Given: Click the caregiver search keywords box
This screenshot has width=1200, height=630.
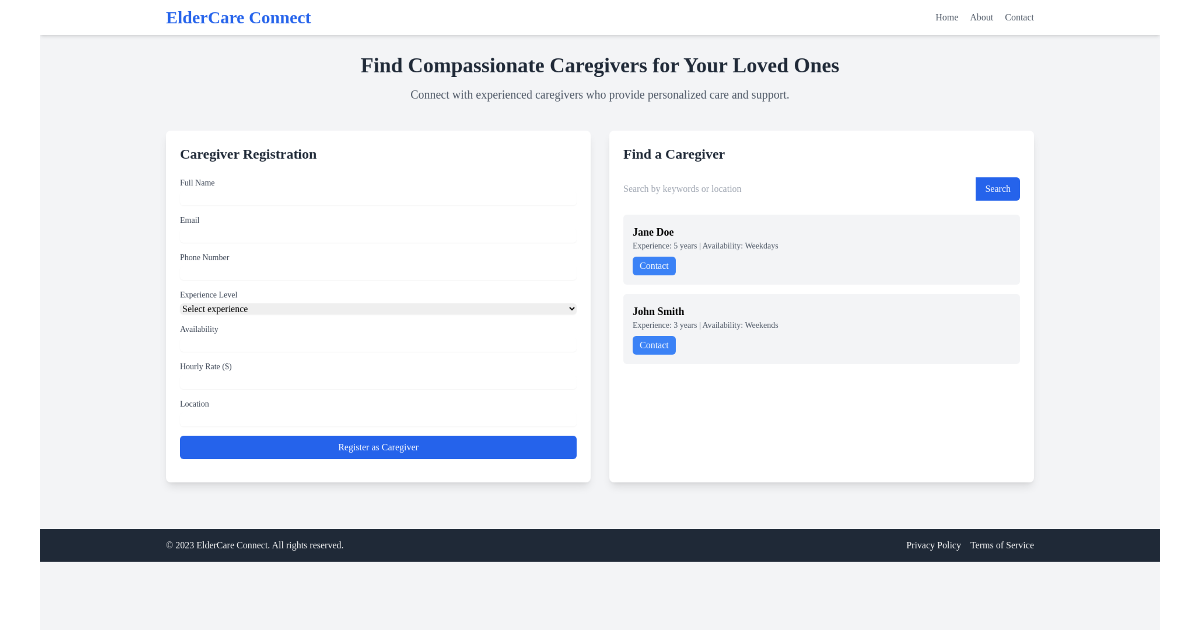Looking at the screenshot, I should (x=790, y=189).
